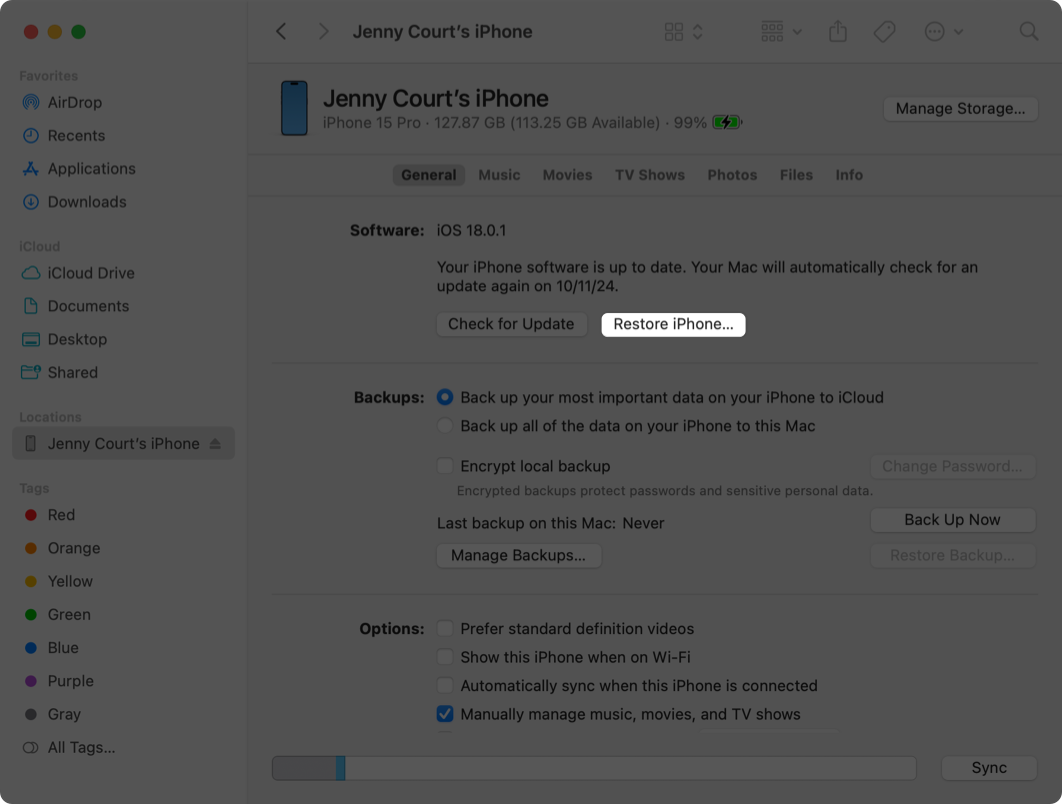Open AirDrop from the sidebar
The width and height of the screenshot is (1062, 804).
coord(74,102)
